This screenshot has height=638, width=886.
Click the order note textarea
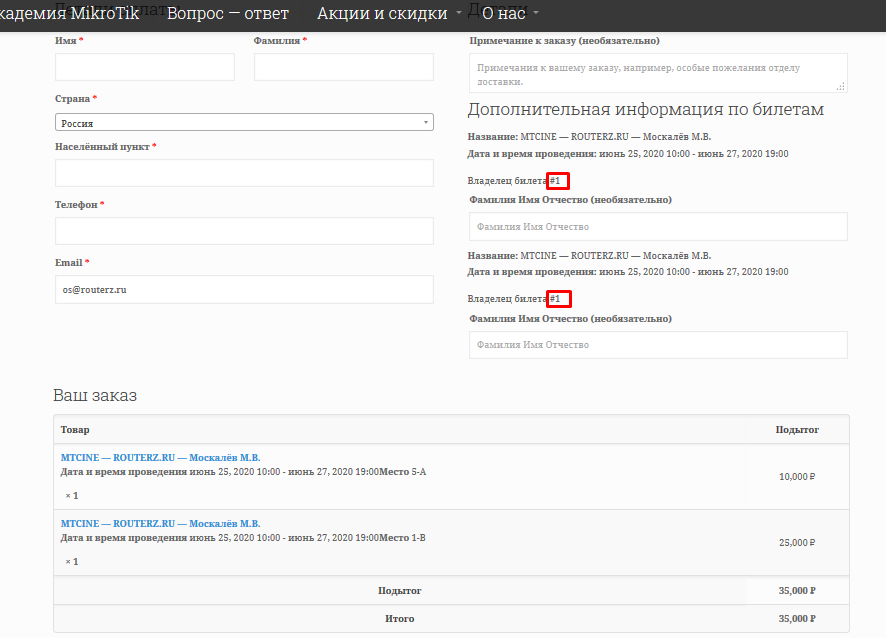click(657, 74)
